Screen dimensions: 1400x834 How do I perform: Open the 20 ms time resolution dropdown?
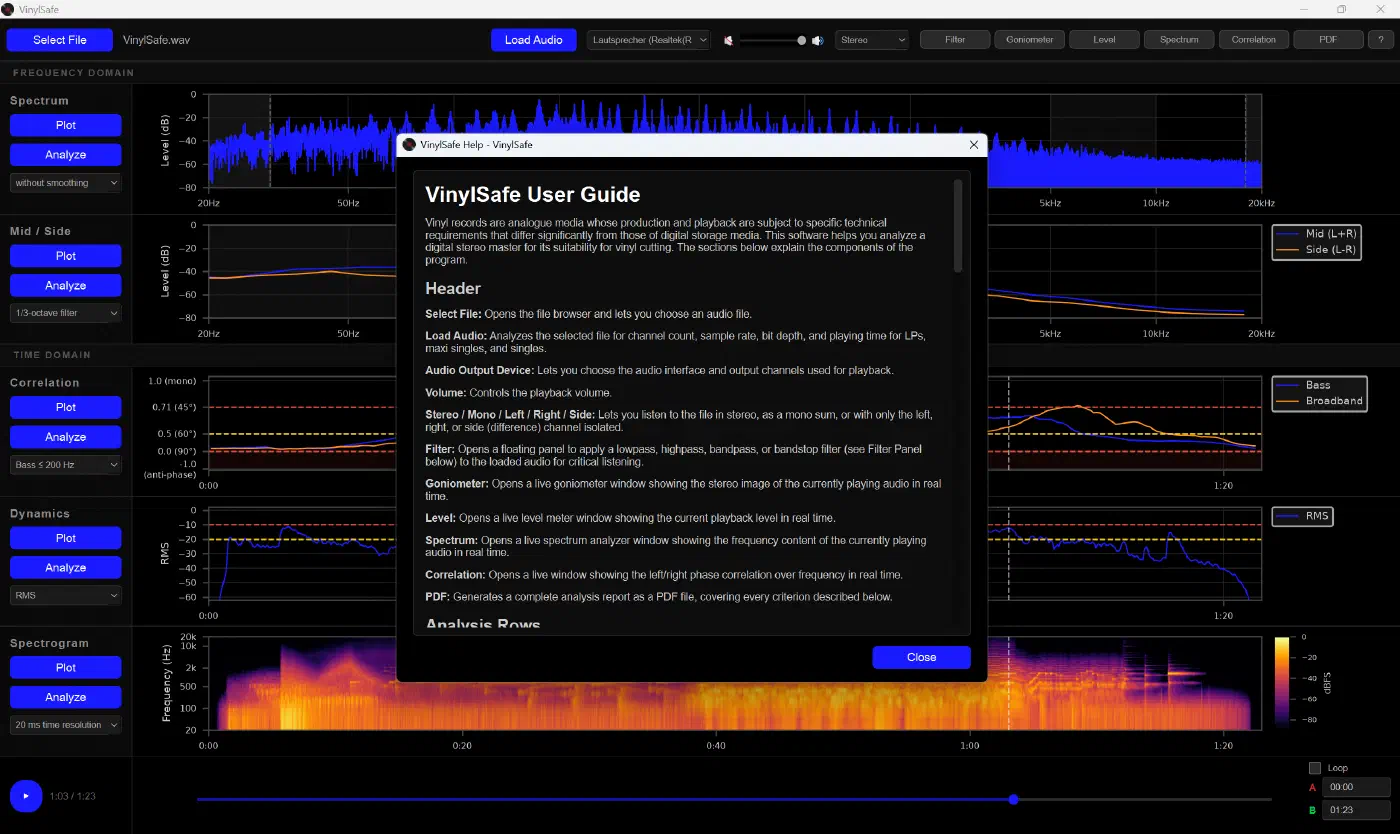(66, 725)
